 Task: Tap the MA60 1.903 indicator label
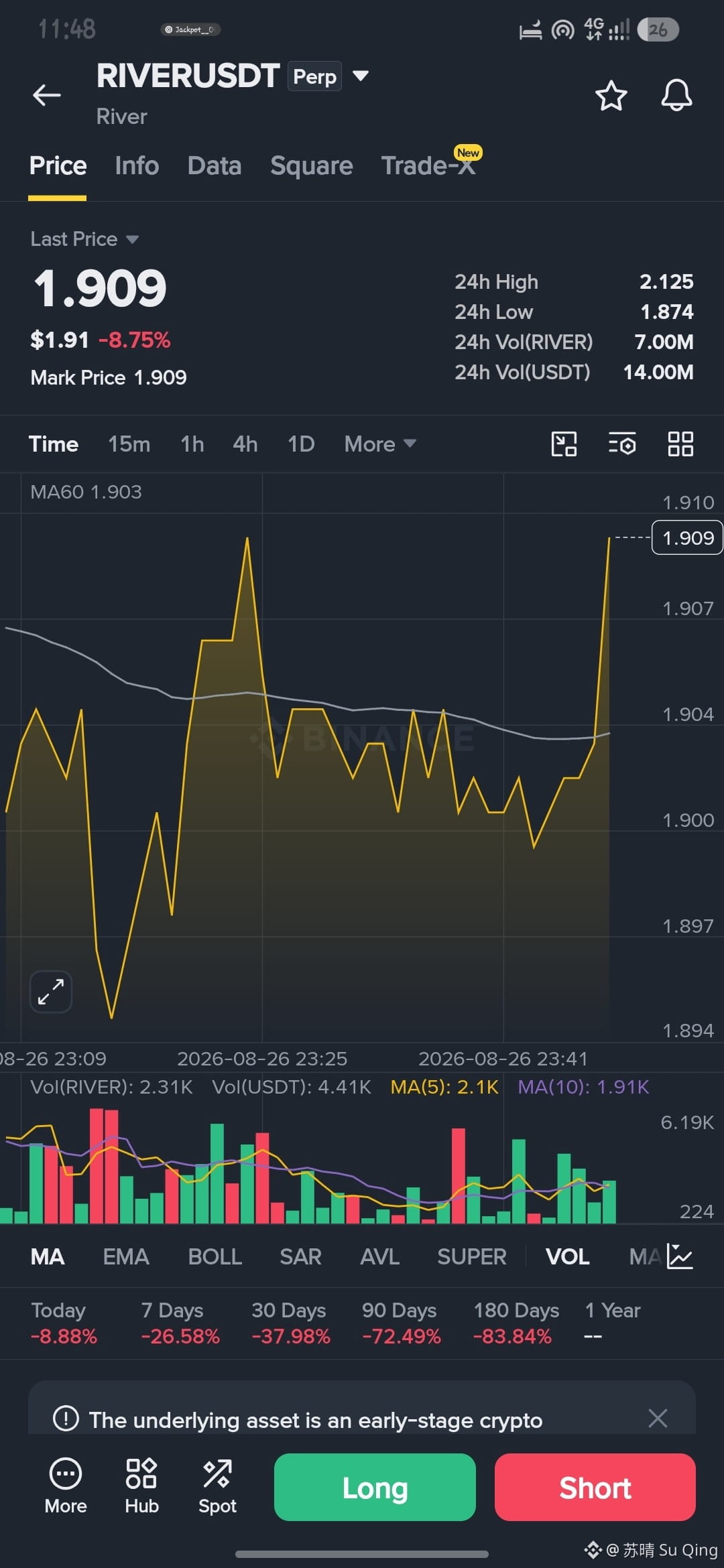coord(86,492)
